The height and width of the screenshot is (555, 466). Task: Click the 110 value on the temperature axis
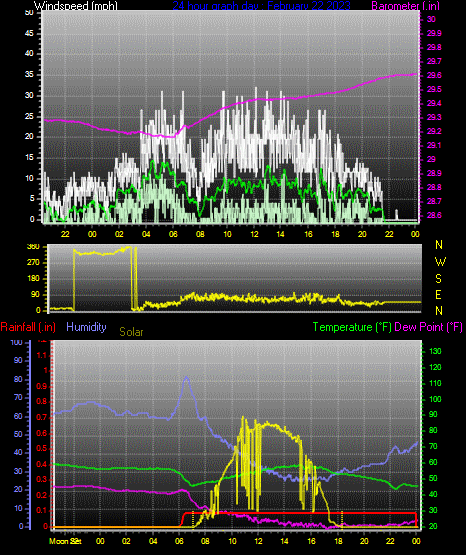(x=435, y=383)
